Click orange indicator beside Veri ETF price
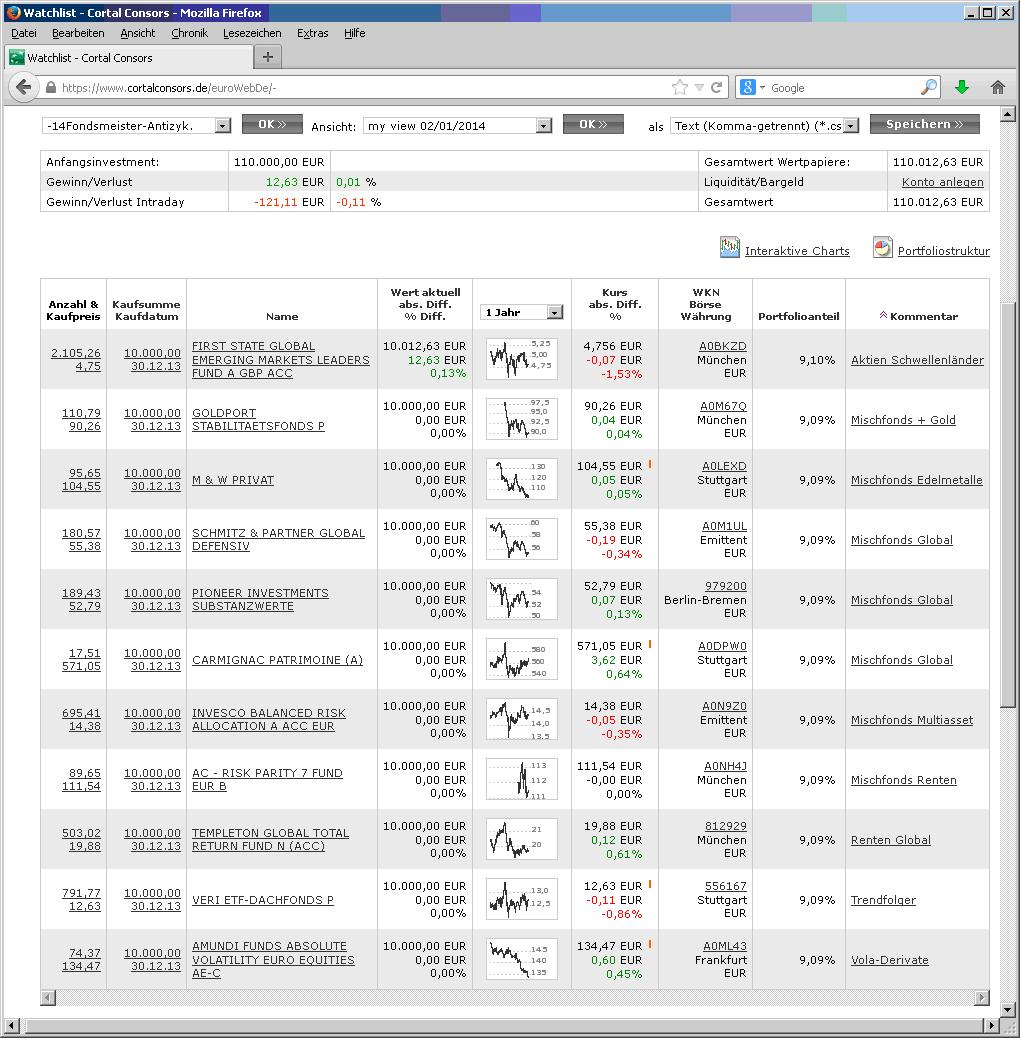This screenshot has height=1038, width=1020. (650, 884)
